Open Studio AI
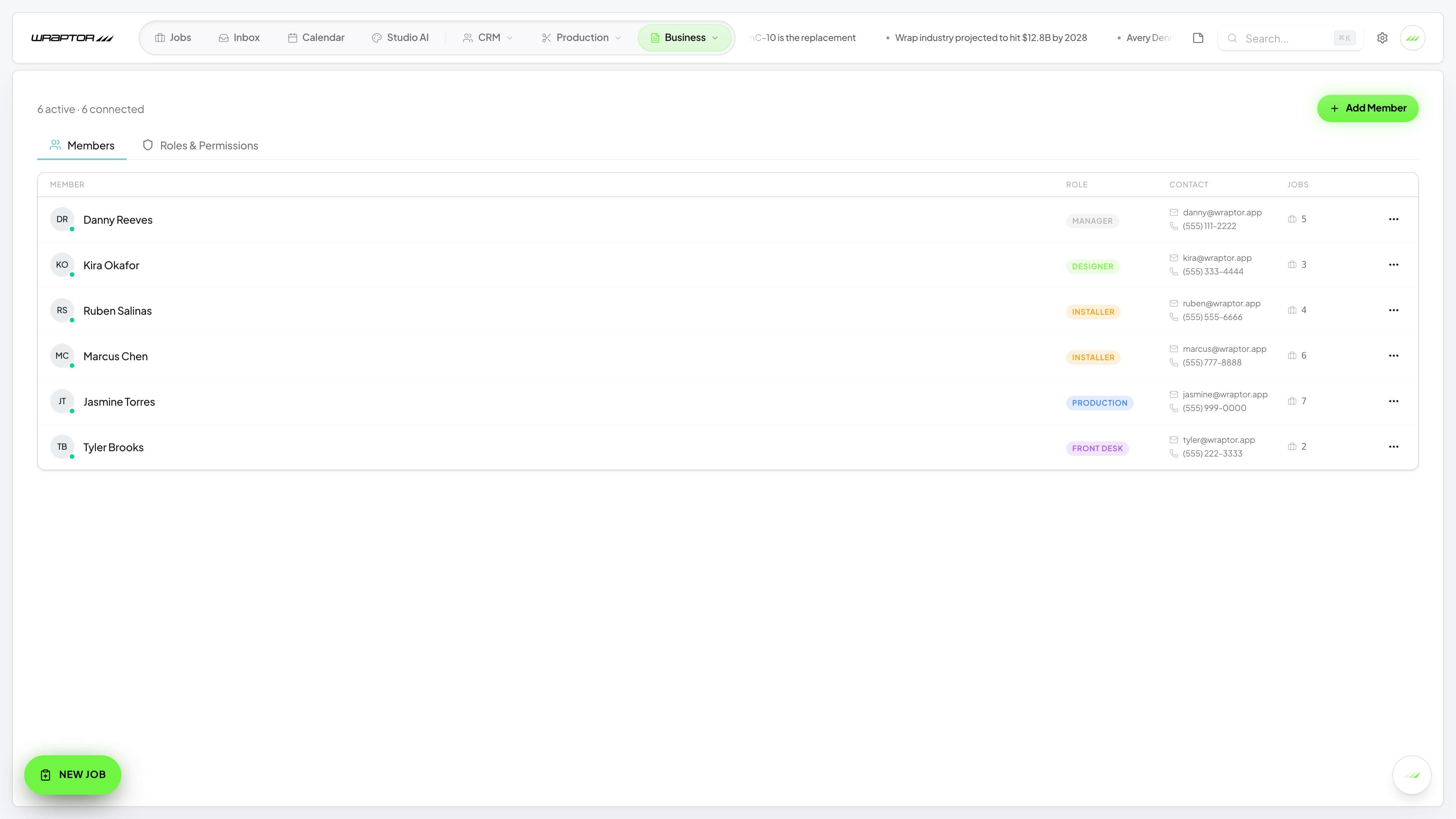 [400, 38]
